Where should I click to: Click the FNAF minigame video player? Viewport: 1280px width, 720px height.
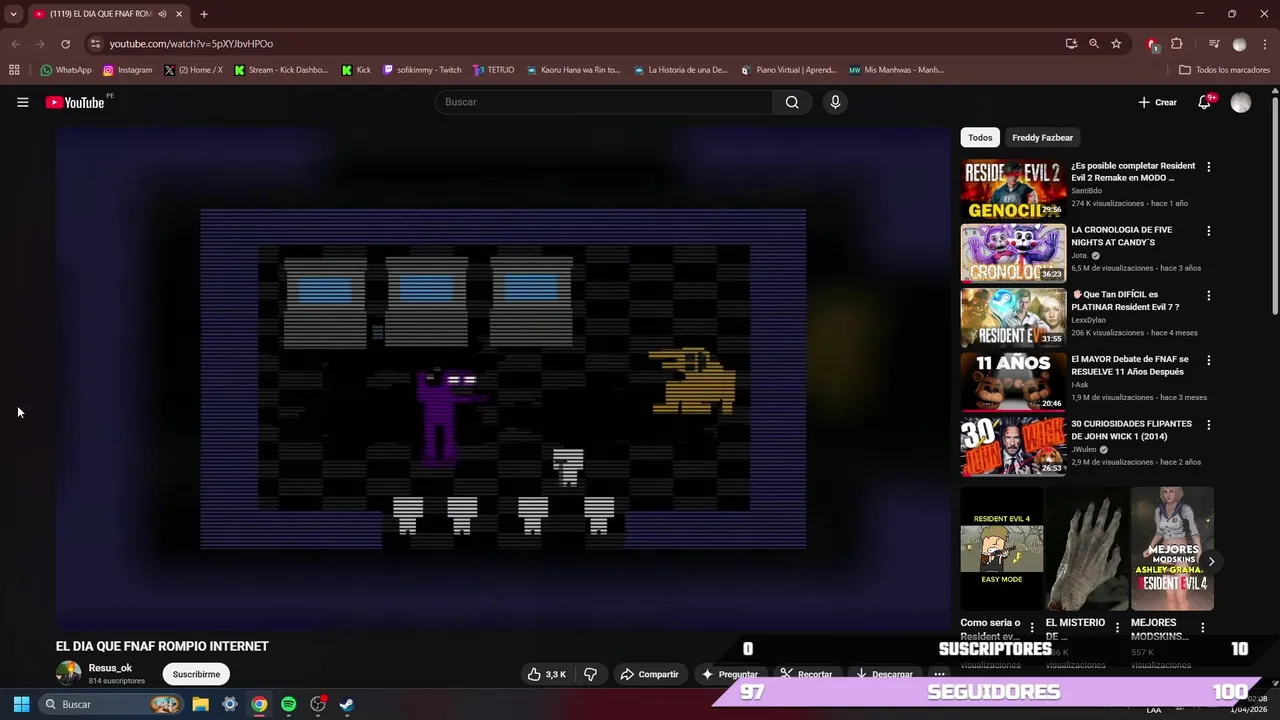click(503, 378)
